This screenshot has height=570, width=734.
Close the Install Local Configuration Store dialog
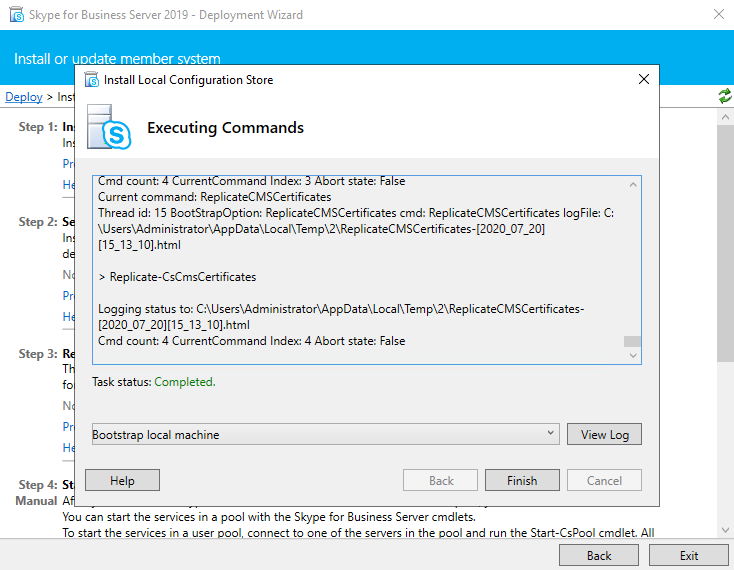pyautogui.click(x=644, y=80)
